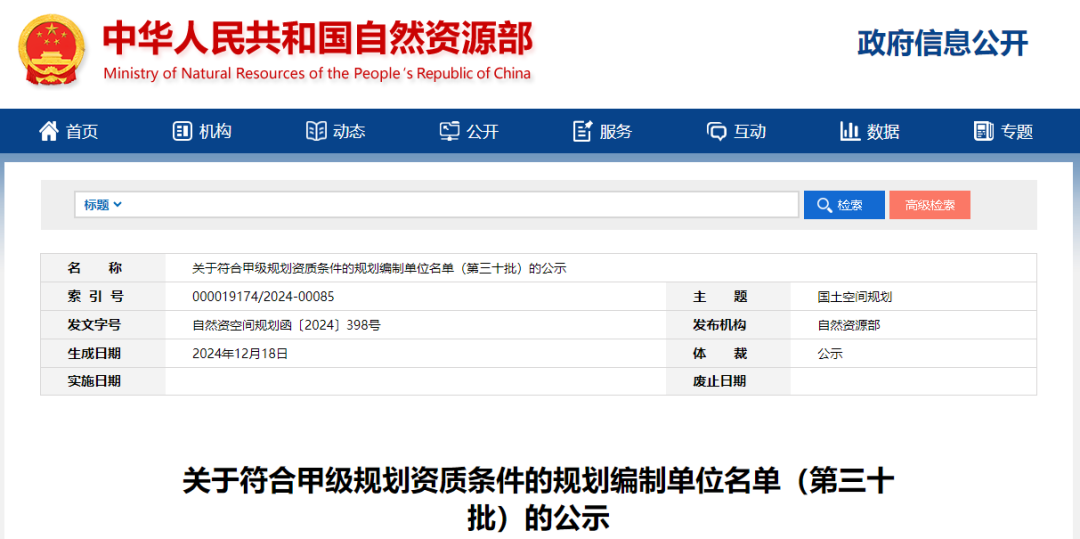Click the 政府信息公开 header link
Screen dimensions: 1080x539
click(942, 43)
